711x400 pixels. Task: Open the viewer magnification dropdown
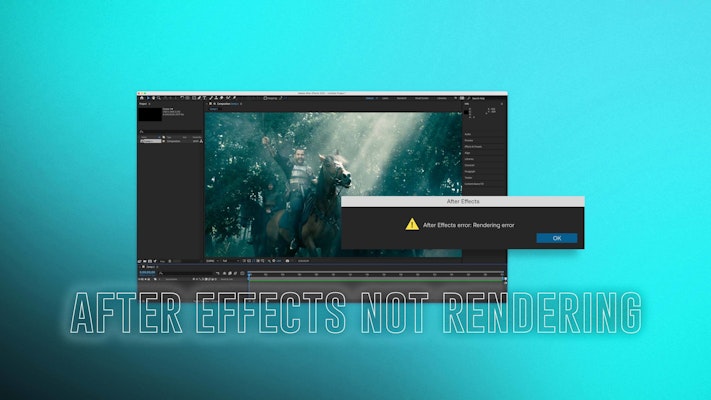click(213, 259)
